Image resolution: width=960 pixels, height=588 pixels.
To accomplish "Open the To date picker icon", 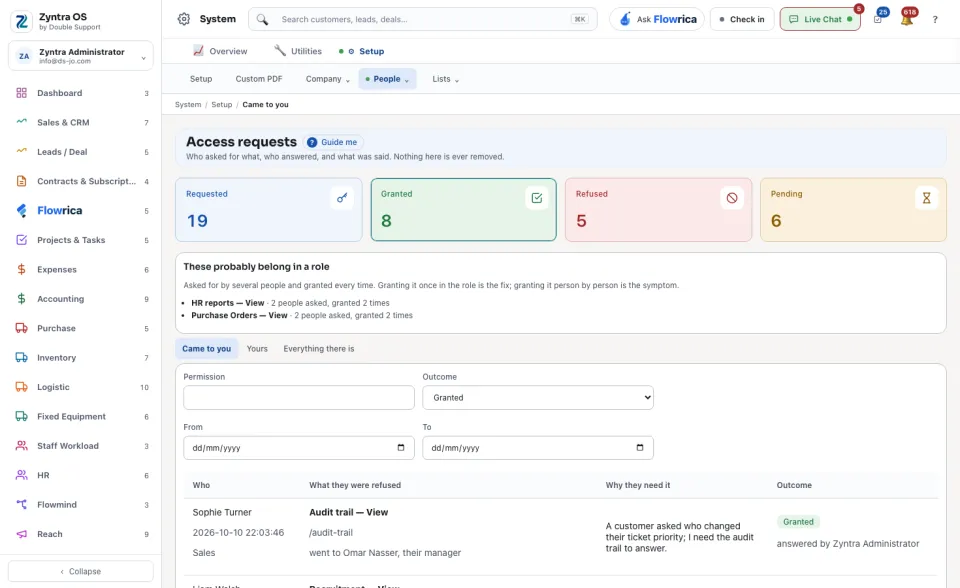I will pyautogui.click(x=640, y=448).
